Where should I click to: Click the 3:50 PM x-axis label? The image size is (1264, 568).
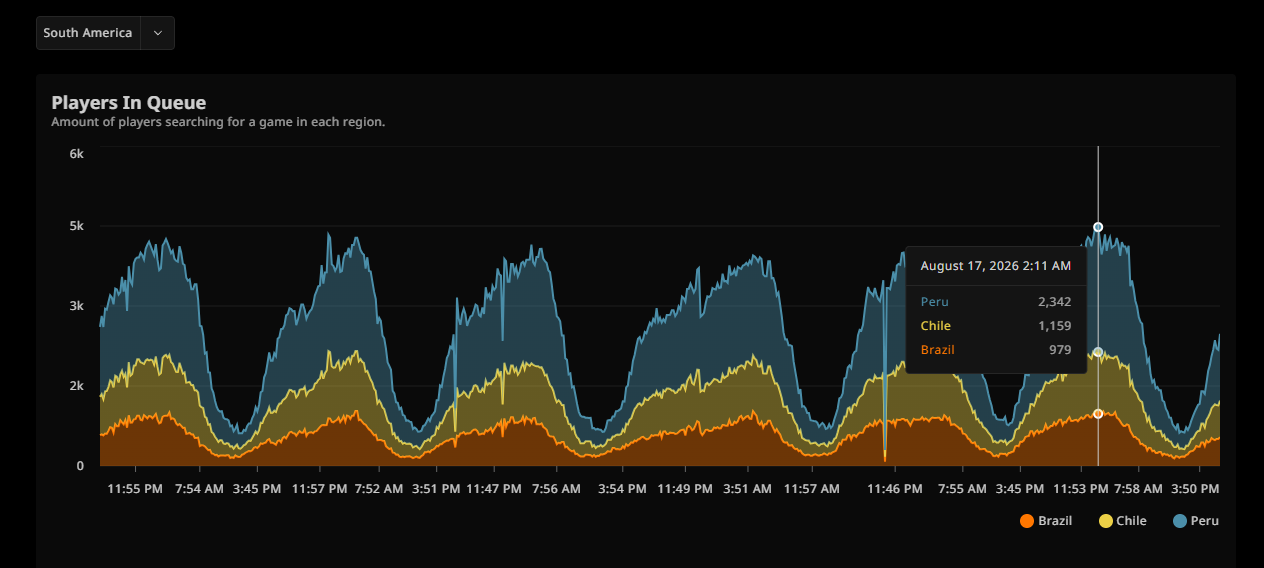coord(1195,489)
